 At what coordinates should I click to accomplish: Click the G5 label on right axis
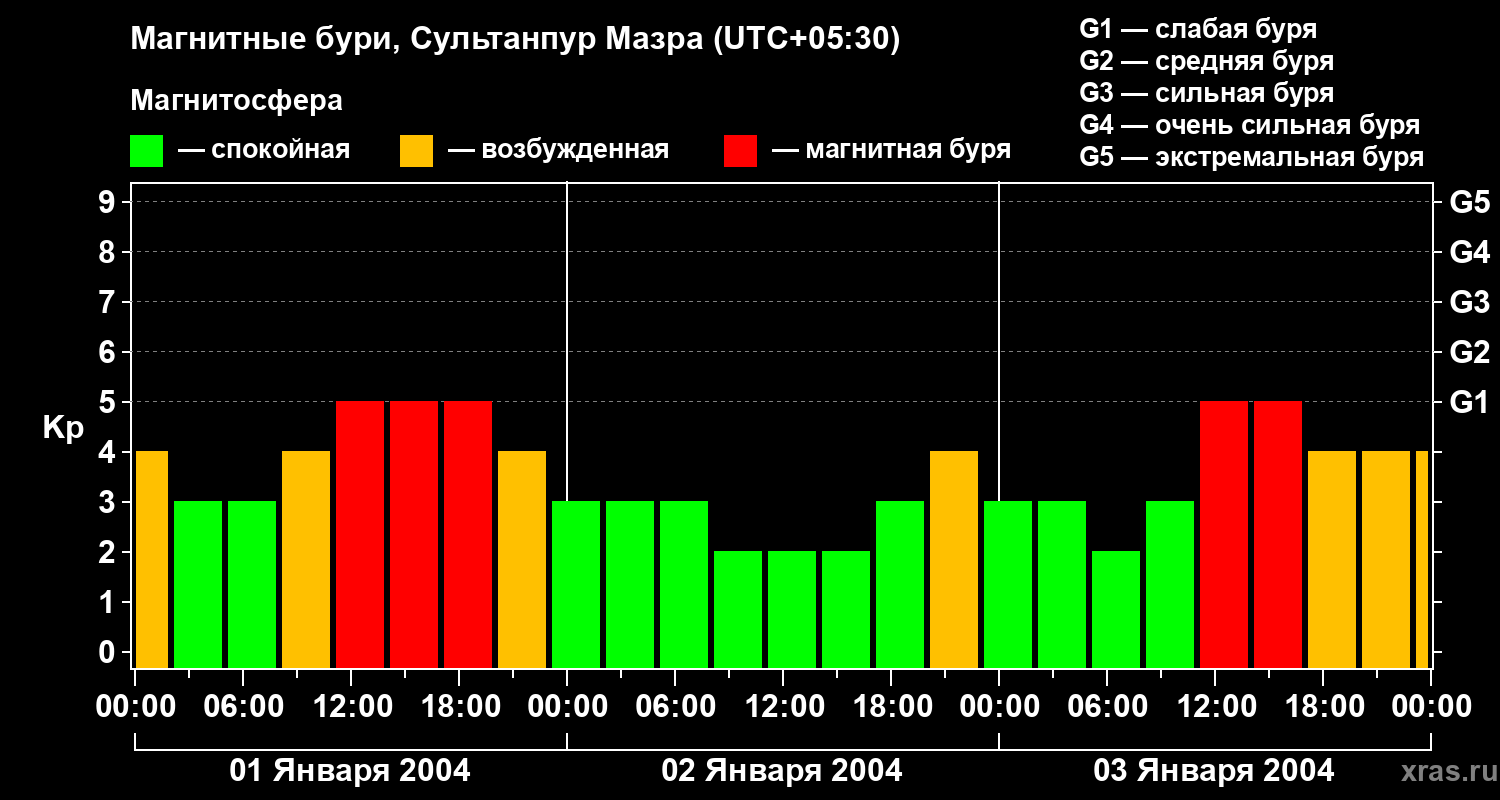tap(1469, 202)
